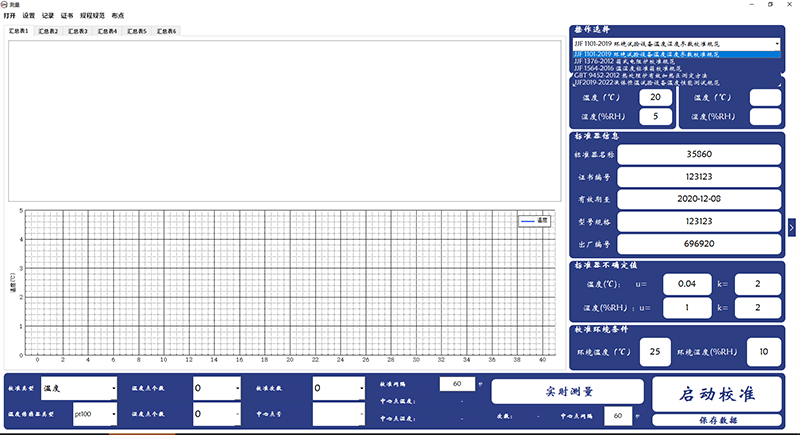The image size is (800, 435).
Task: Click the humidity k value field
Action: pos(758,308)
